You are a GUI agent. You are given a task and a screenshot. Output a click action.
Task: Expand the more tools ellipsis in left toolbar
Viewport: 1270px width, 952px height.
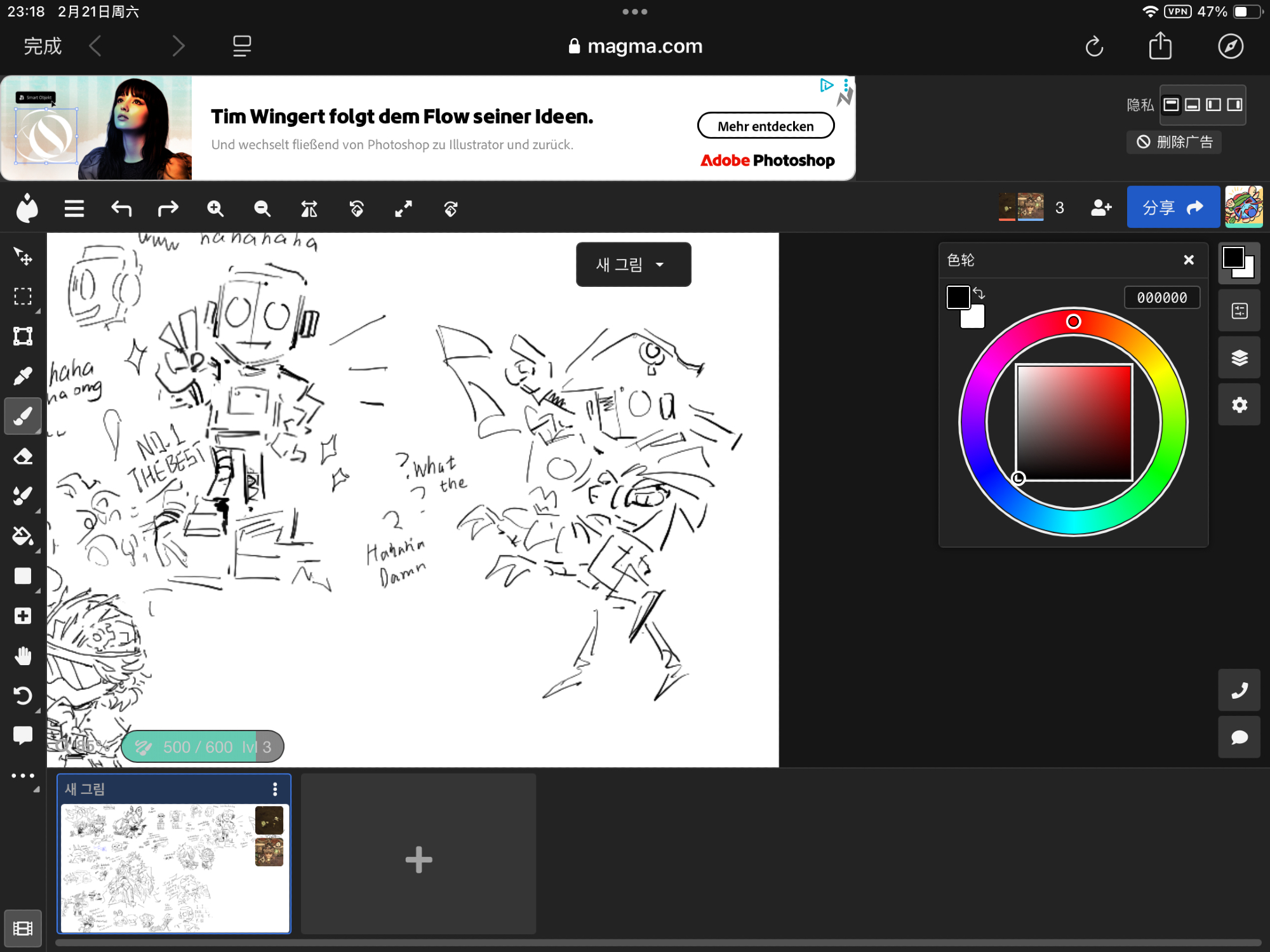click(x=23, y=776)
